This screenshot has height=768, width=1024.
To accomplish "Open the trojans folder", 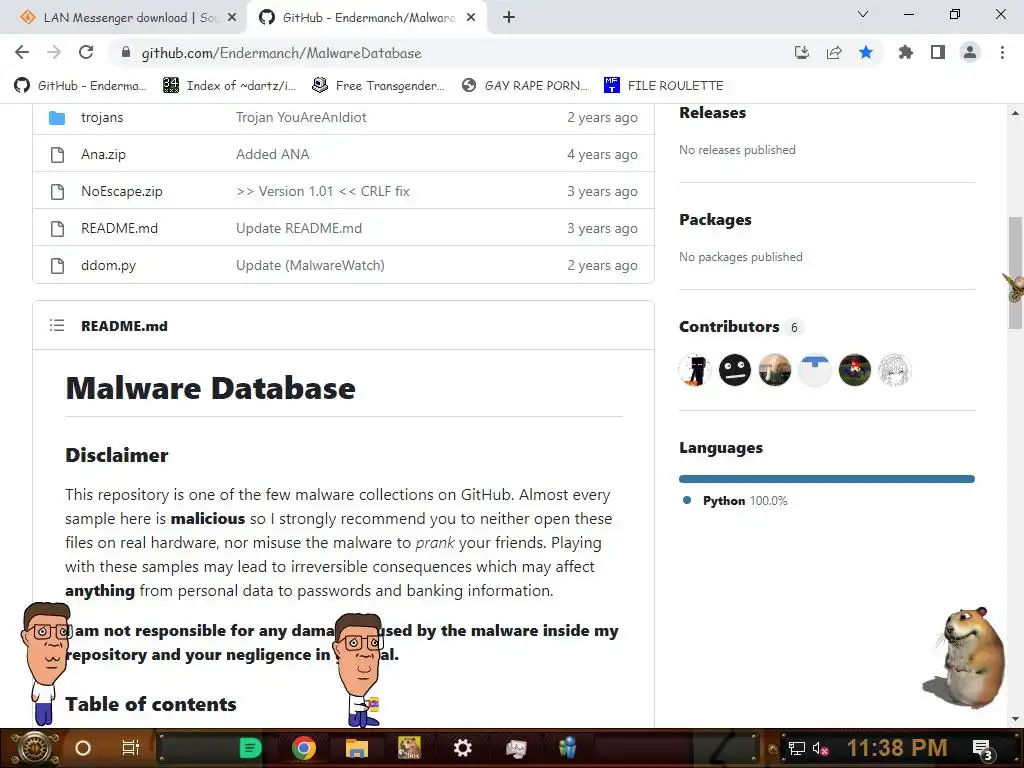I will point(102,118).
